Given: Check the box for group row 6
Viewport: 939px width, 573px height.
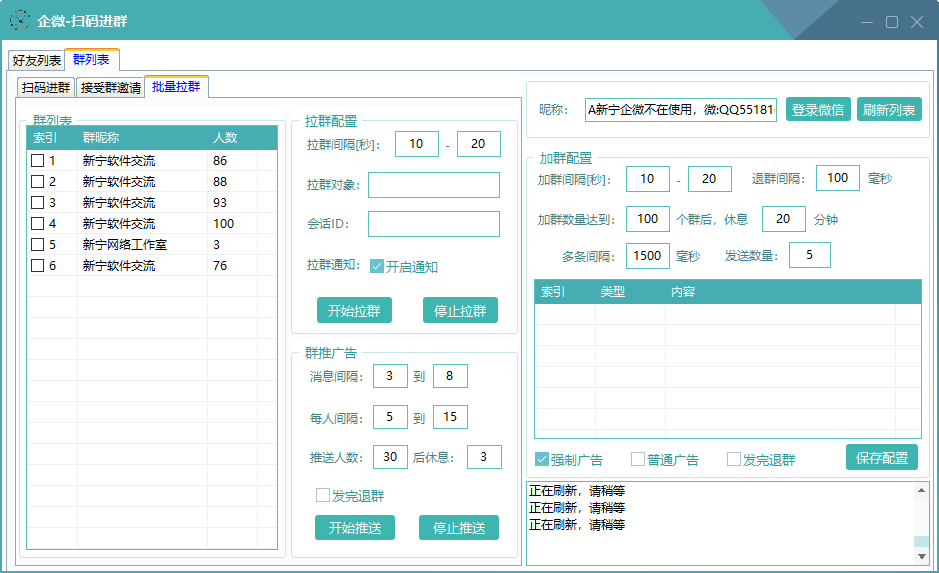Looking at the screenshot, I should click(x=37, y=265).
